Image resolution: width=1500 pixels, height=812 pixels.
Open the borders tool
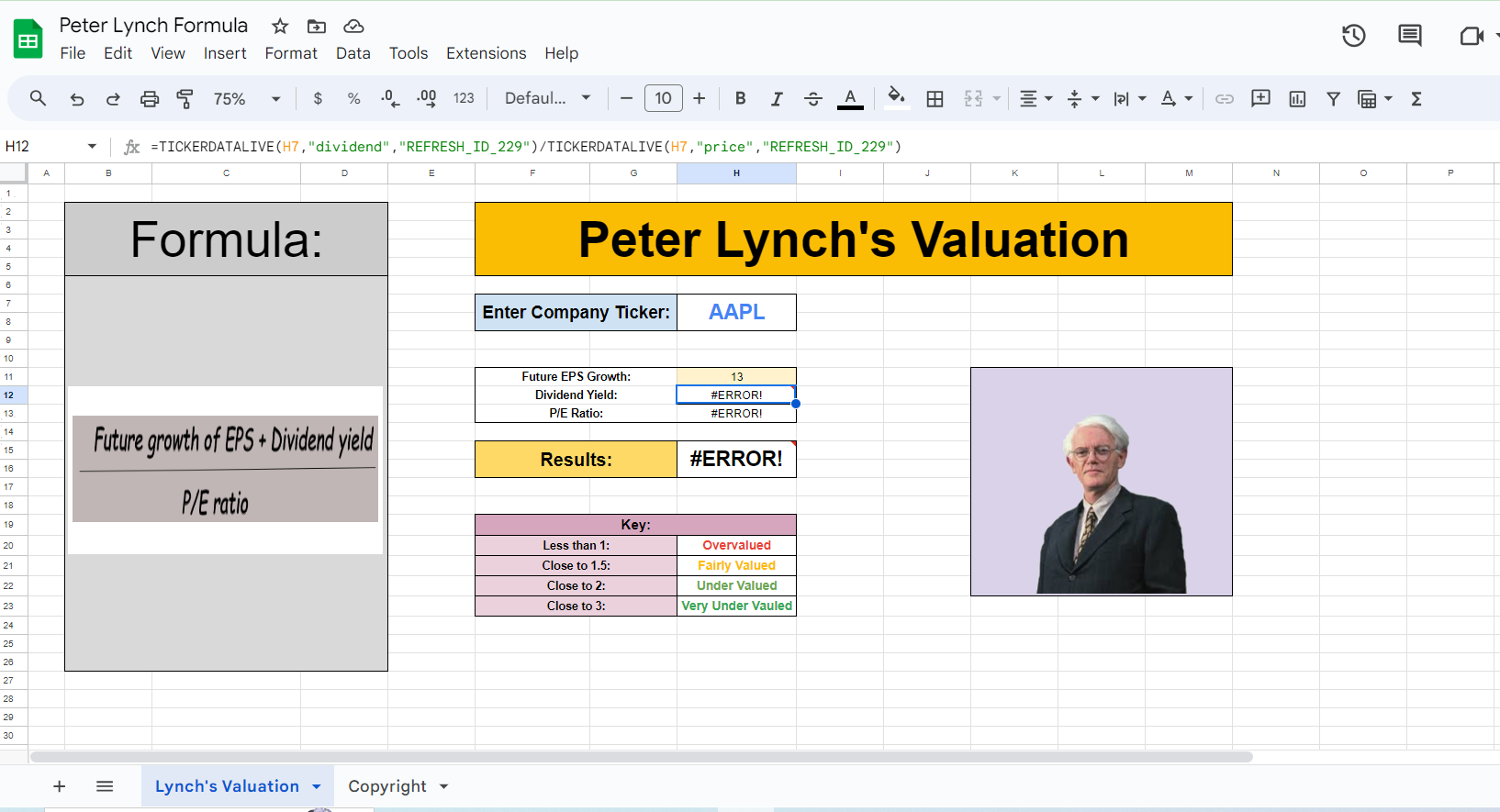pos(935,99)
